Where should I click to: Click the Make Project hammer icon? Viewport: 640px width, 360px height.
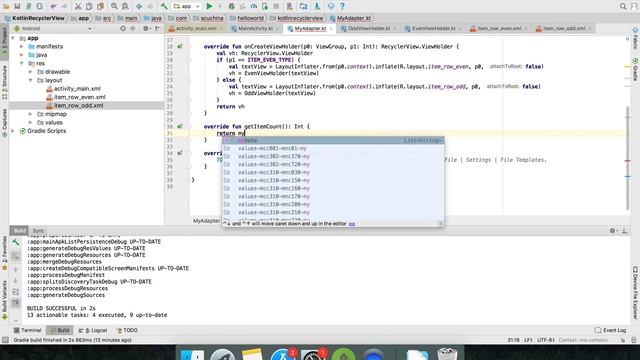(164, 7)
